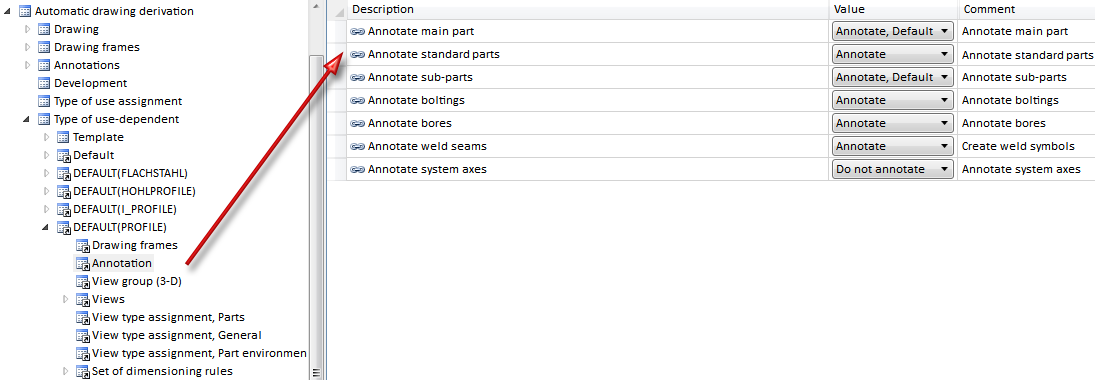Expand the Annotations tree node

(28, 65)
